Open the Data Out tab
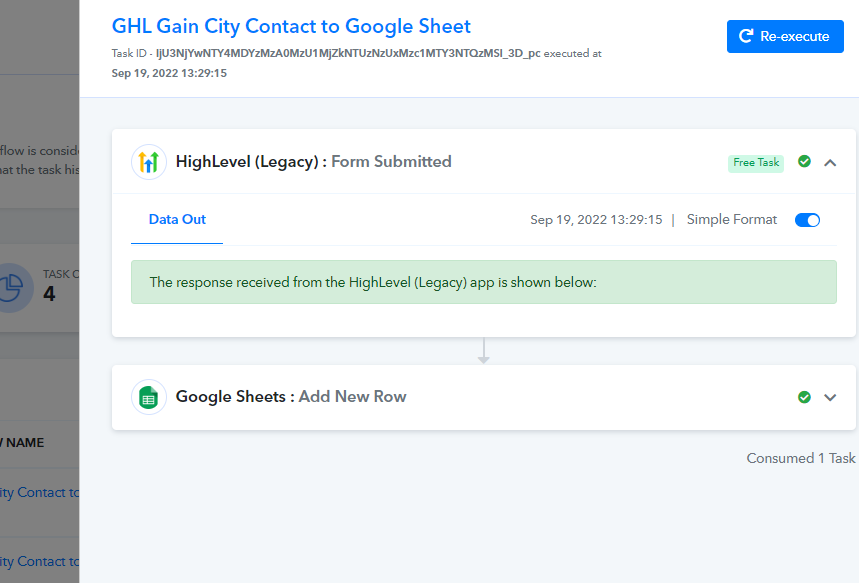The height and width of the screenshot is (583, 859). [177, 220]
